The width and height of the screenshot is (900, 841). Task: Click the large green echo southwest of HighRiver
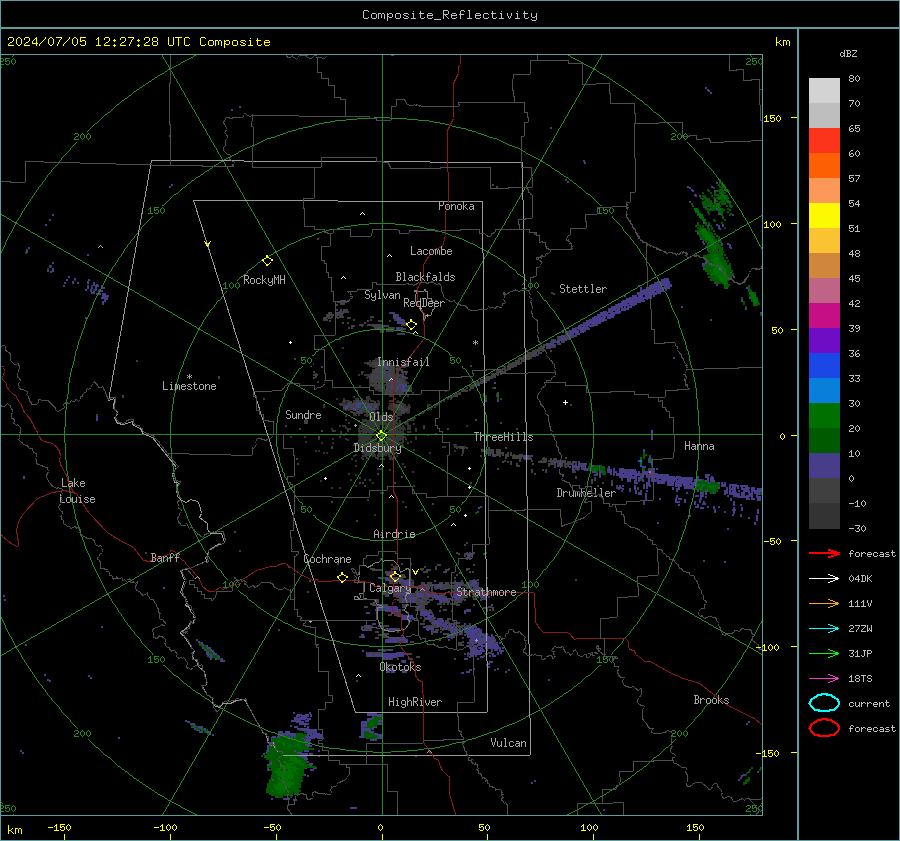[x=287, y=766]
